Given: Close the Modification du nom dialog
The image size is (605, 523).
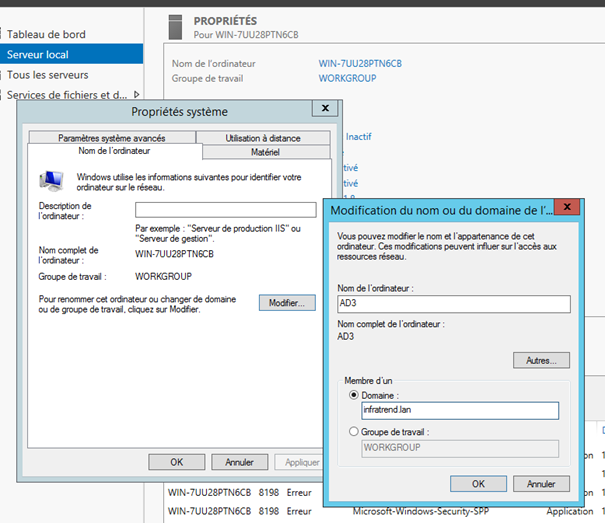Looking at the screenshot, I should pyautogui.click(x=567, y=209).
